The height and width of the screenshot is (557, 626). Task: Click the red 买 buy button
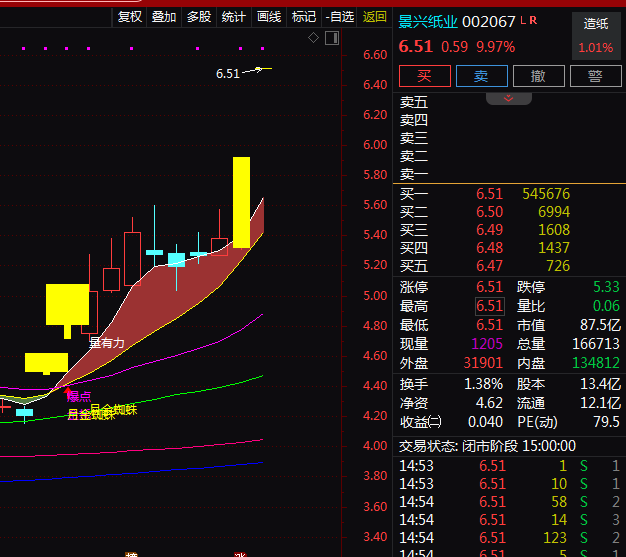coord(425,76)
